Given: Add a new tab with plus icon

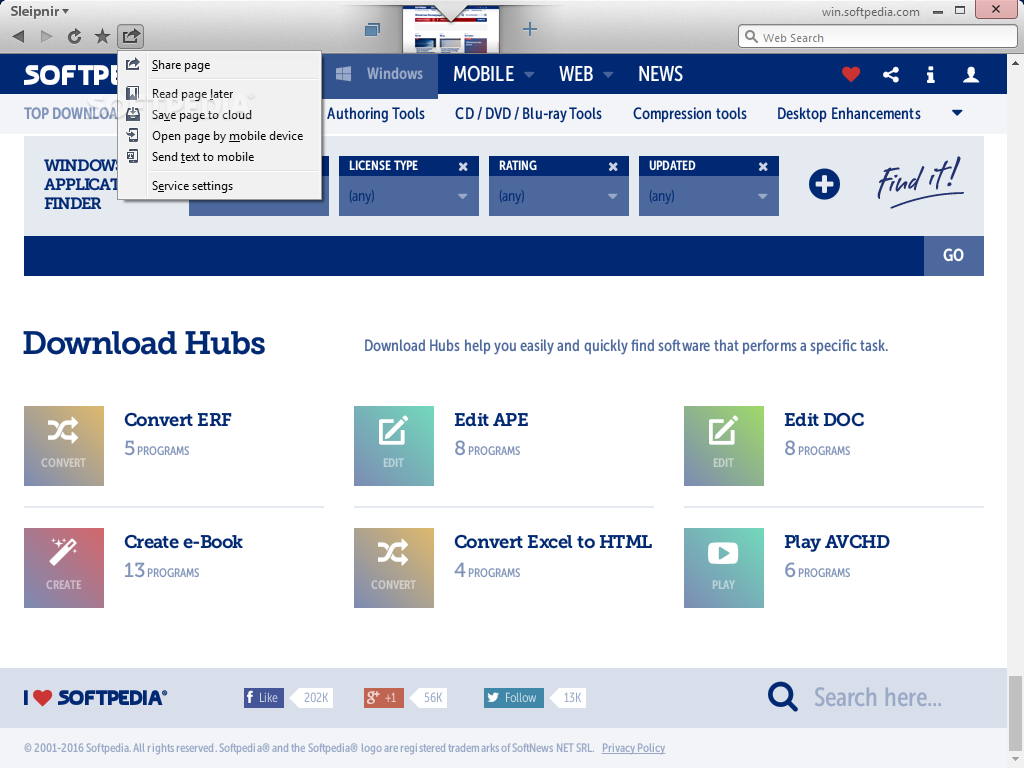Looking at the screenshot, I should tap(530, 29).
